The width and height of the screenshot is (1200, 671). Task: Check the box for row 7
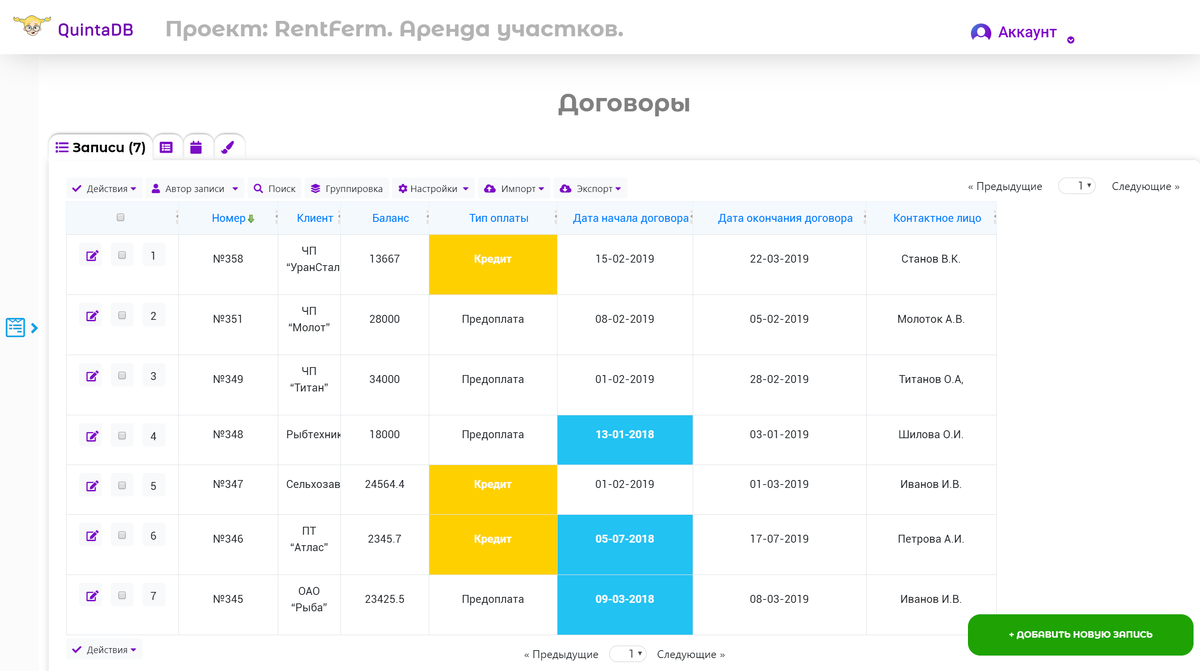pyautogui.click(x=122, y=596)
